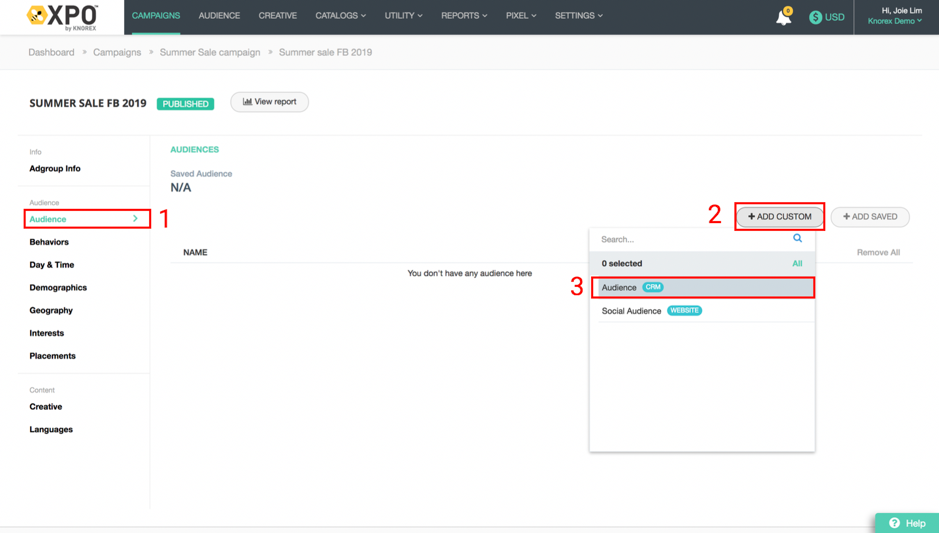Click the Search input field

(x=690, y=240)
